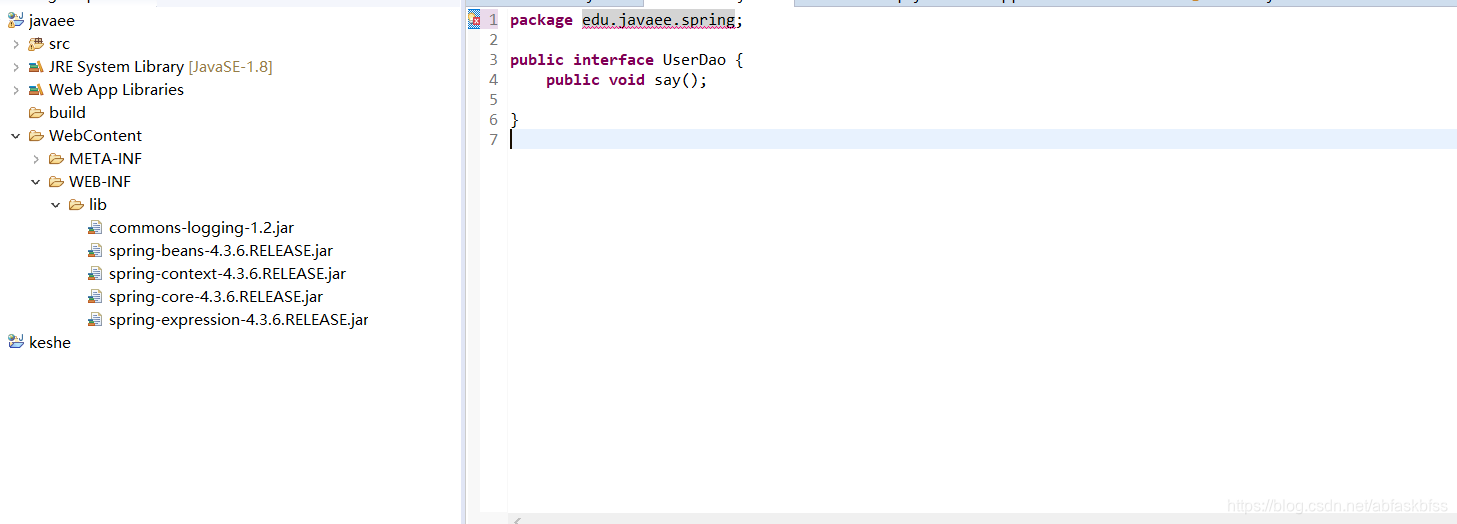Screen dimensions: 1457x524
Task: Click the META-INF folder icon
Action: [x=56, y=158]
